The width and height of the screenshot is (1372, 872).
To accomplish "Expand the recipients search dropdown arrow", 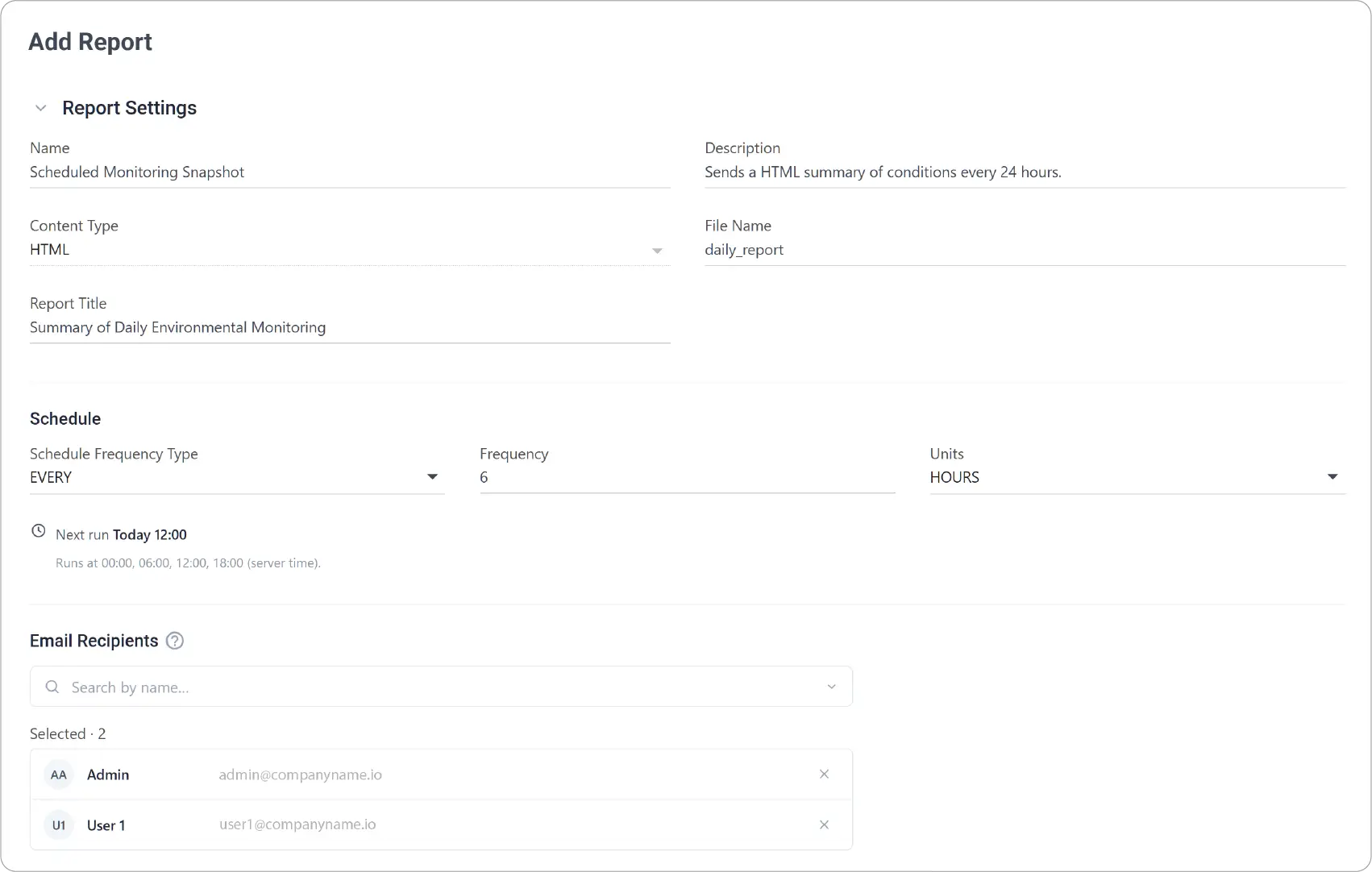I will [x=832, y=687].
